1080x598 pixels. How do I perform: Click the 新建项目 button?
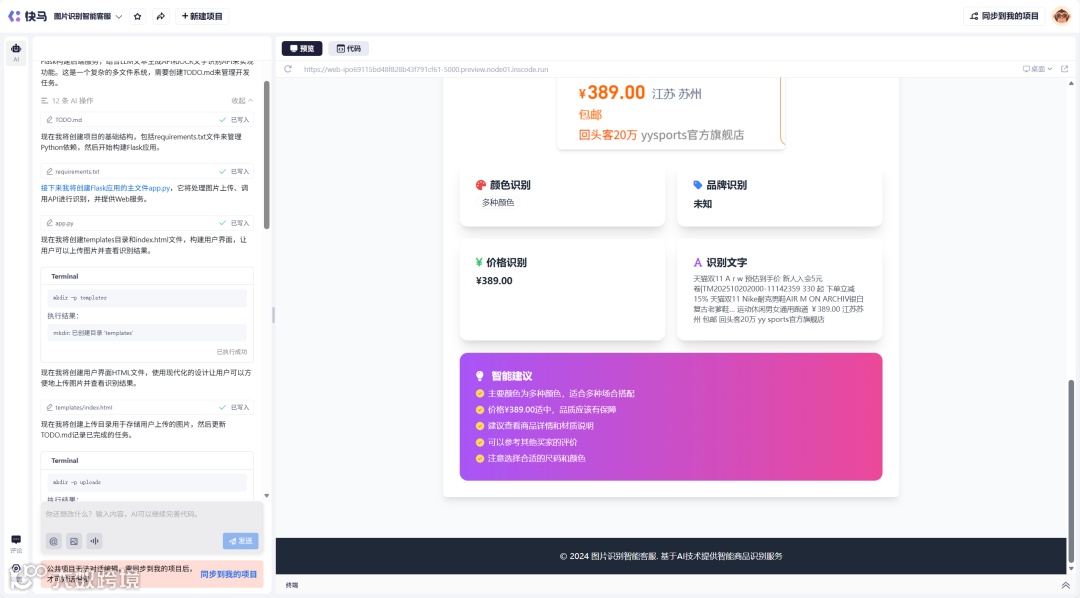coord(202,17)
